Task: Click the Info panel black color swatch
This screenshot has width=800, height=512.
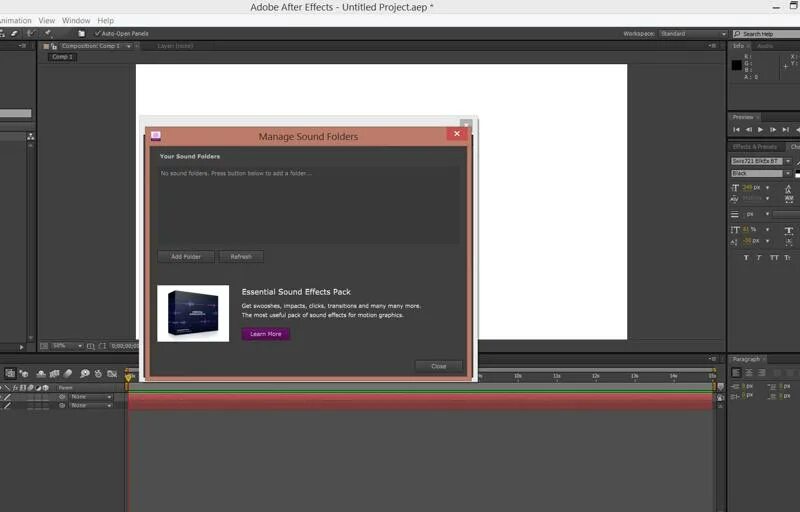Action: tap(737, 65)
